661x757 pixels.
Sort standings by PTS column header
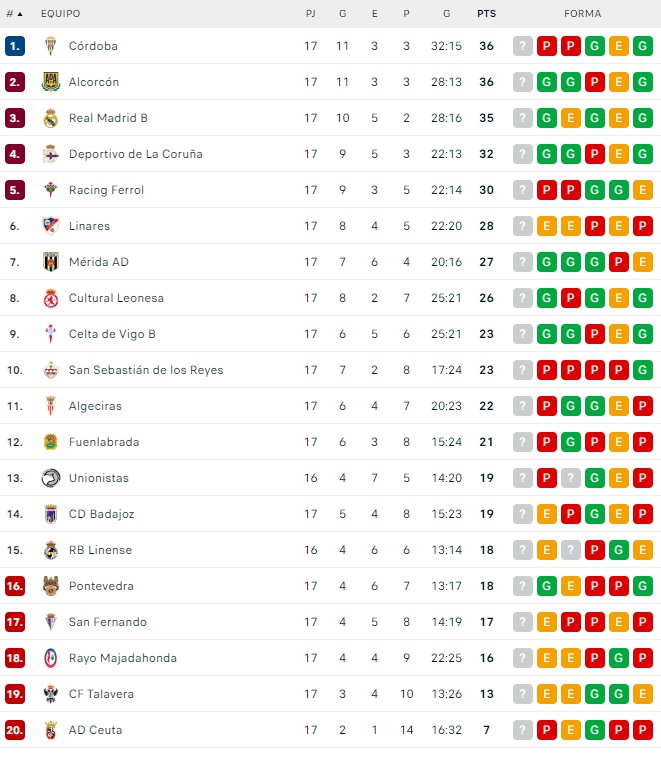point(486,14)
